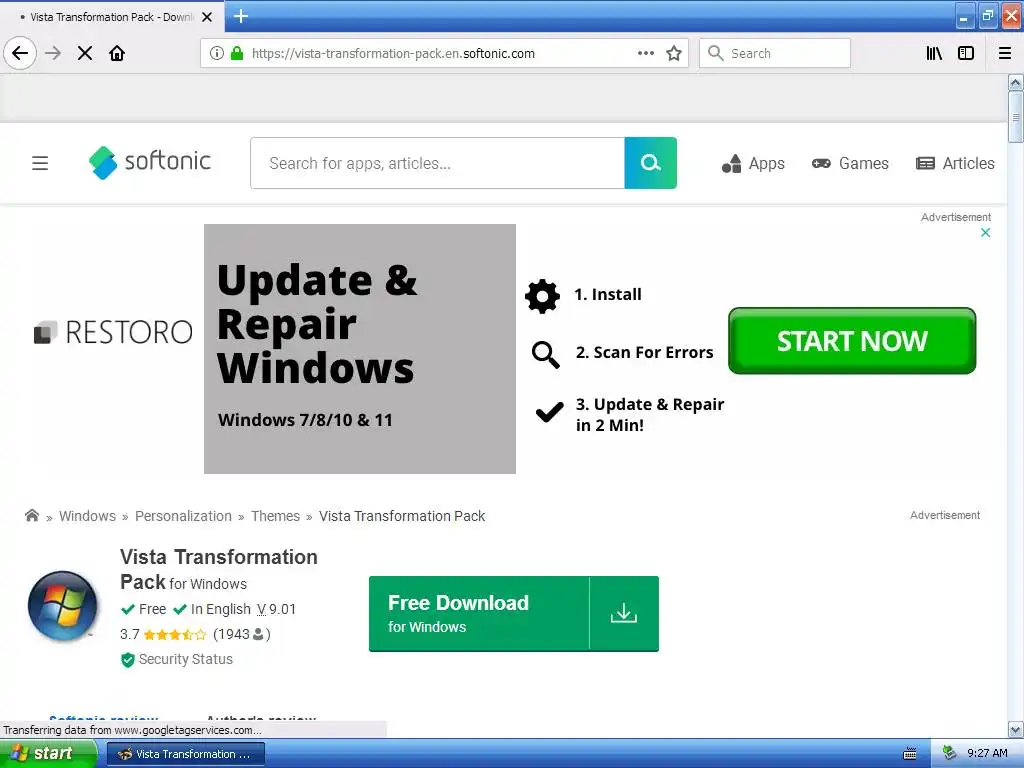Open Windows breadcrumb link
1024x768 pixels.
pyautogui.click(x=88, y=516)
